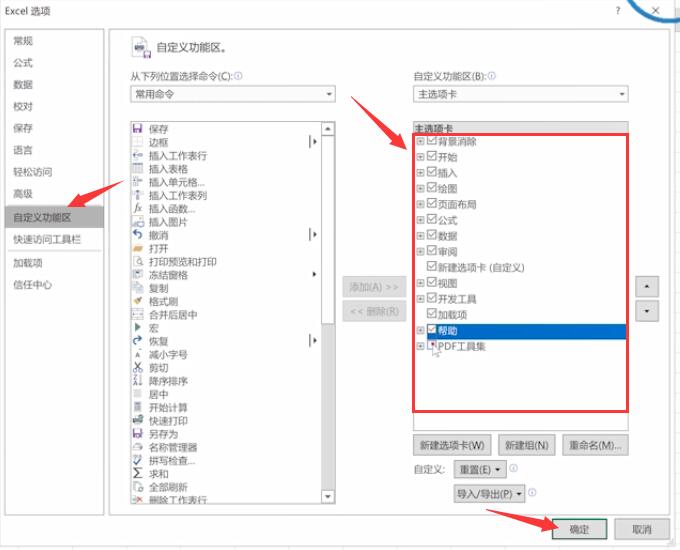Enable the PDF工具集 tab checkbox
Screen dimensions: 680x550
point(432,346)
